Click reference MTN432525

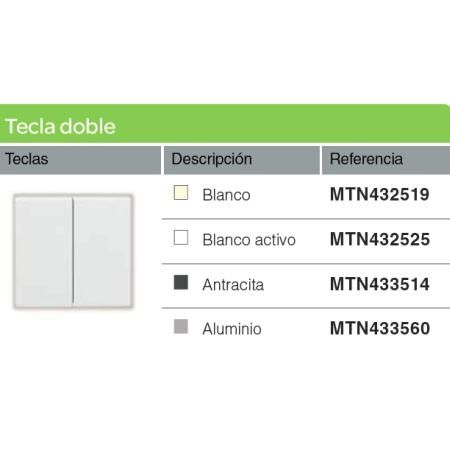[380, 239]
